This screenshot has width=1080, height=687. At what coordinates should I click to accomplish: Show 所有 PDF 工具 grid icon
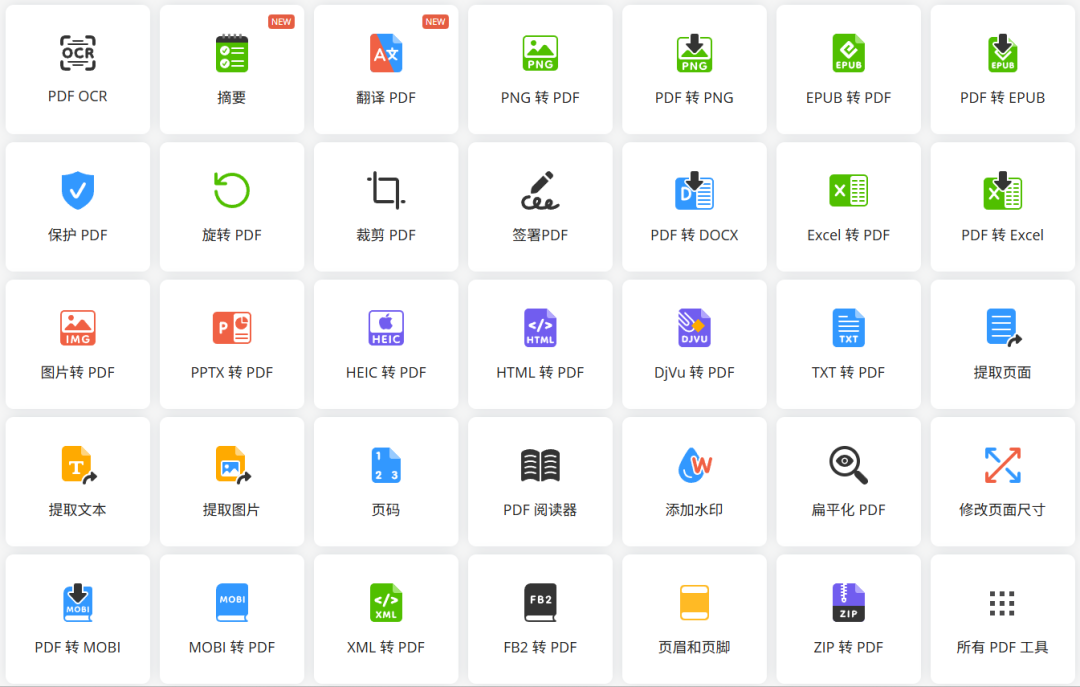1002,603
